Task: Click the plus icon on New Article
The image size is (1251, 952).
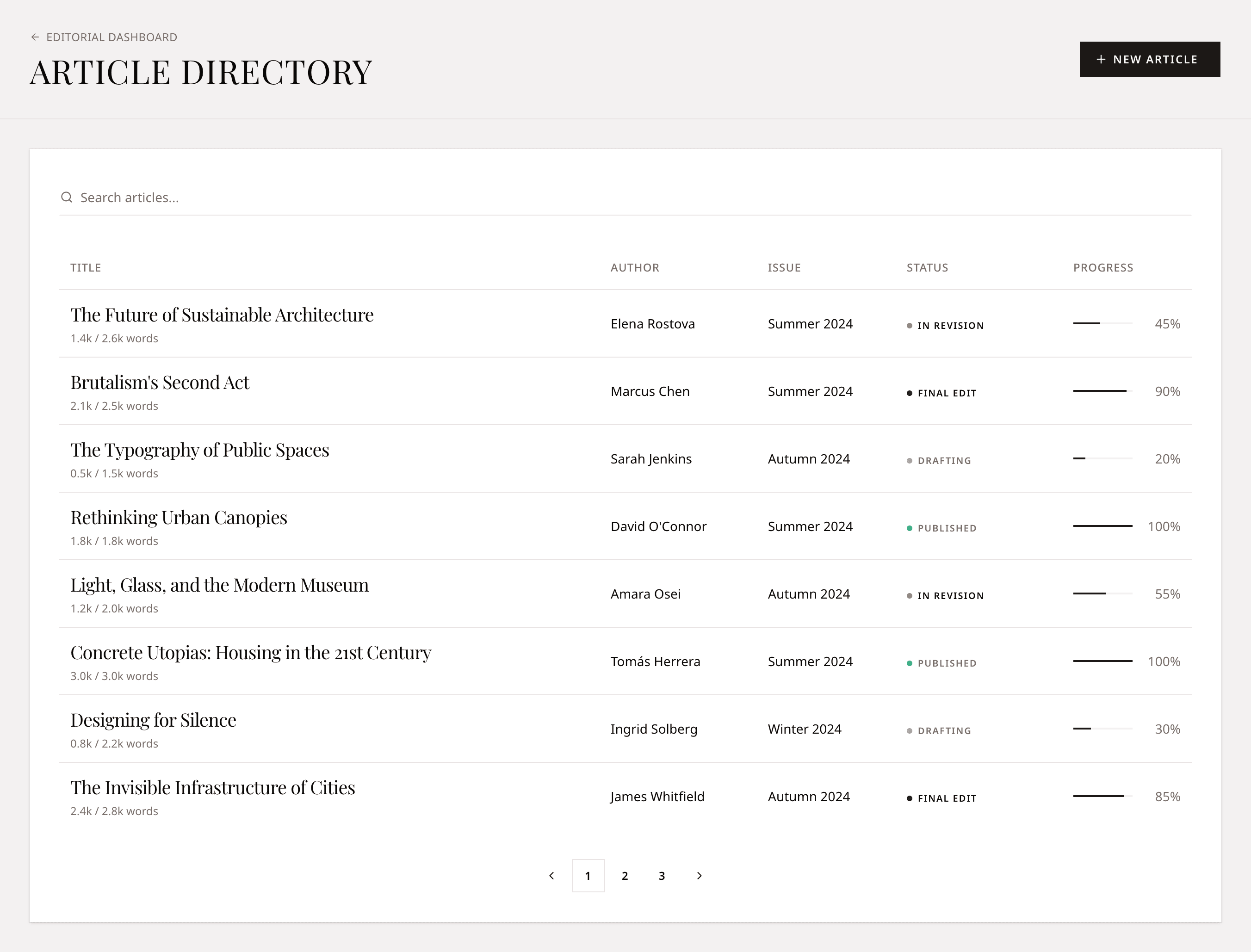Action: click(x=1101, y=60)
